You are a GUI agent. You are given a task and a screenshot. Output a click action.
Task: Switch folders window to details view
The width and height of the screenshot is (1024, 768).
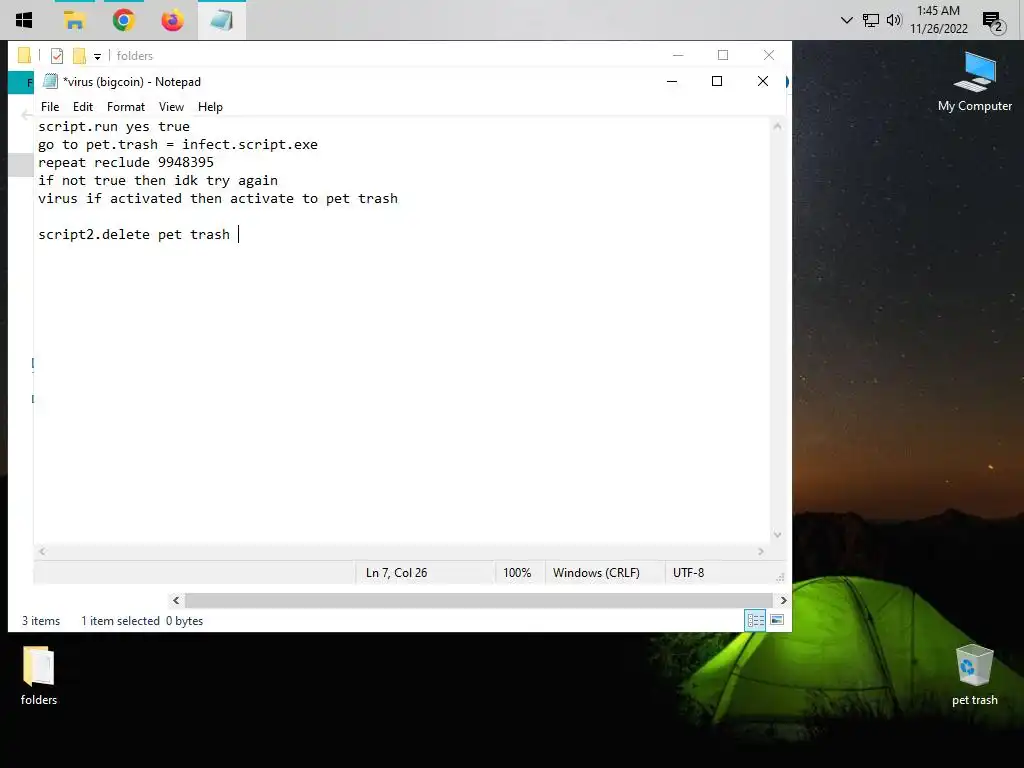click(756, 620)
